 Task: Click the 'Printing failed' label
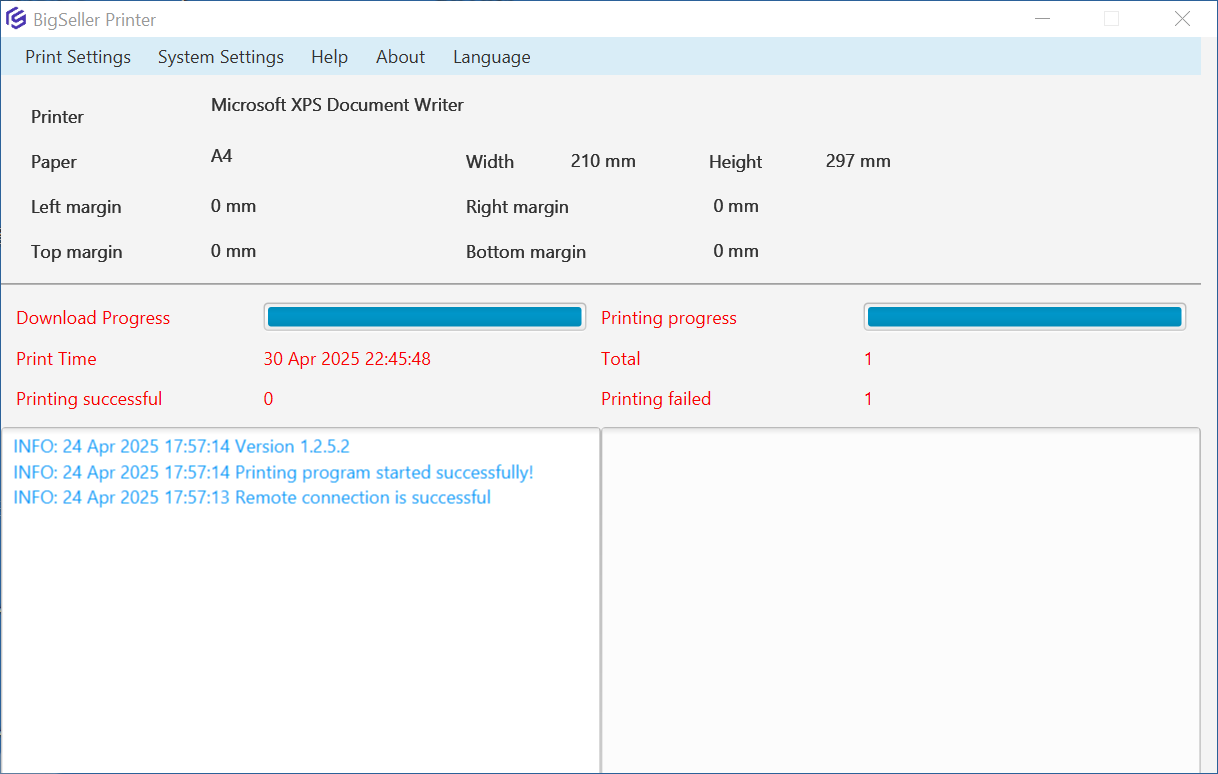pos(656,399)
